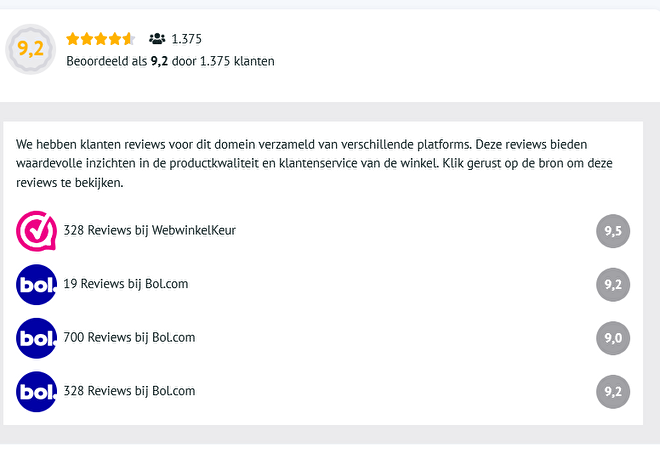Screen dimensions: 660x453
Task: Open 328 Reviews bij Bol.com
Action: tap(129, 391)
